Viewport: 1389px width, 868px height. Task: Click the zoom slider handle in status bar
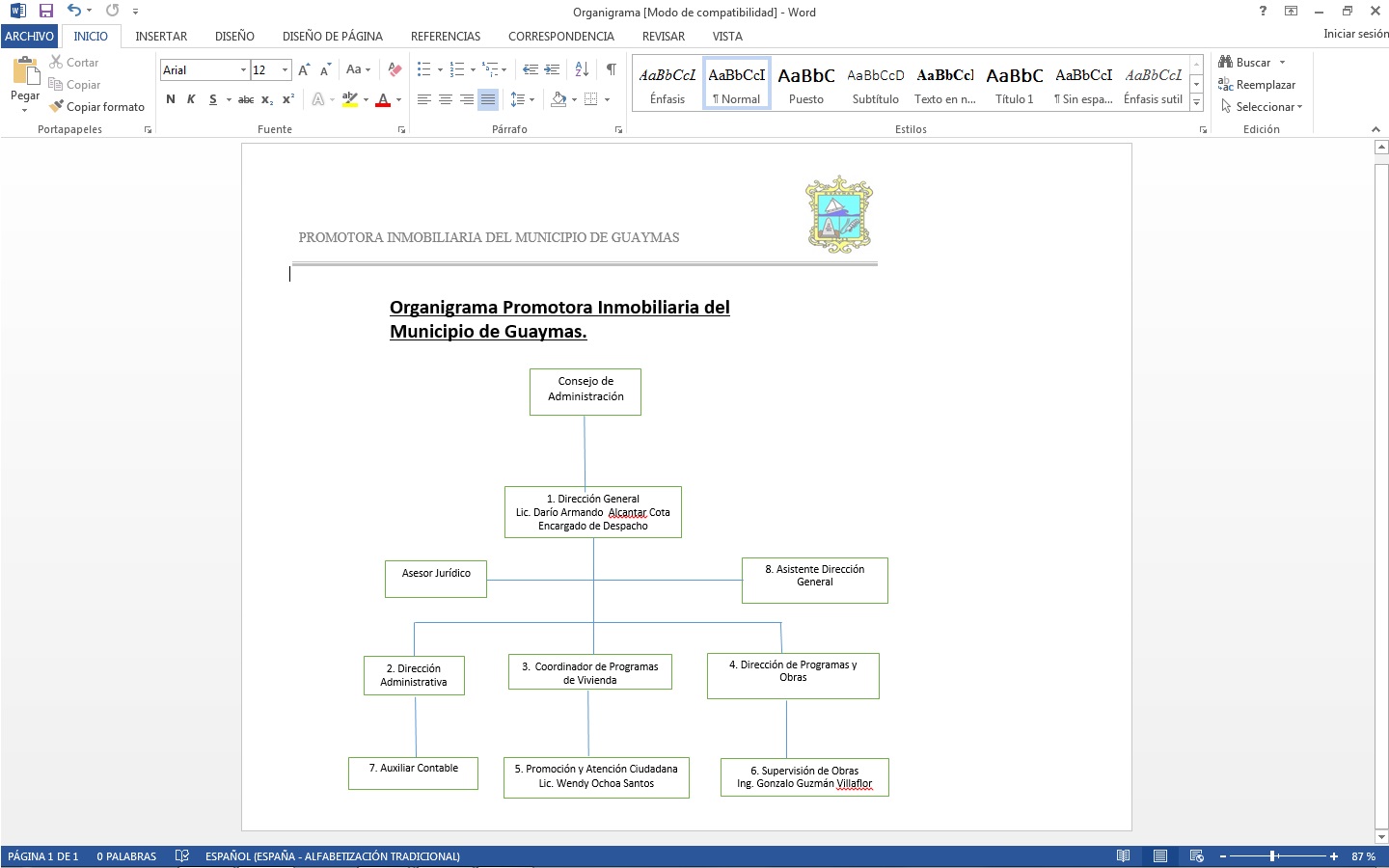[x=1273, y=856]
